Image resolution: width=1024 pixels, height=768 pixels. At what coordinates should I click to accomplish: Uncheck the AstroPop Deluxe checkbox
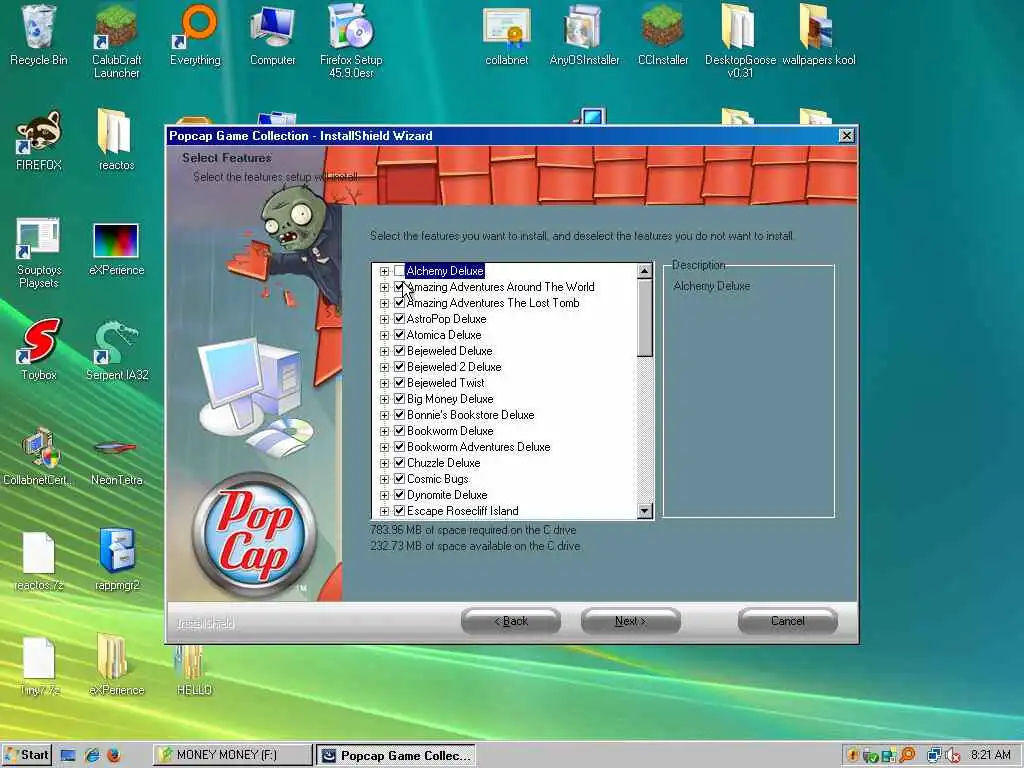pyautogui.click(x=400, y=319)
